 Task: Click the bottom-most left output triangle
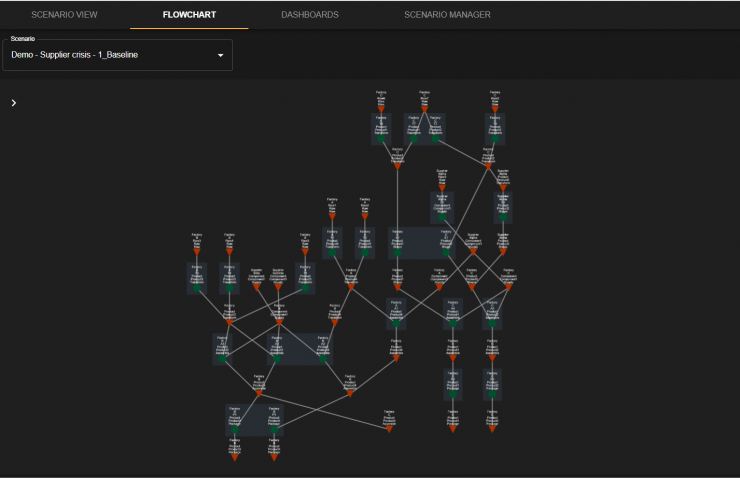point(235,457)
